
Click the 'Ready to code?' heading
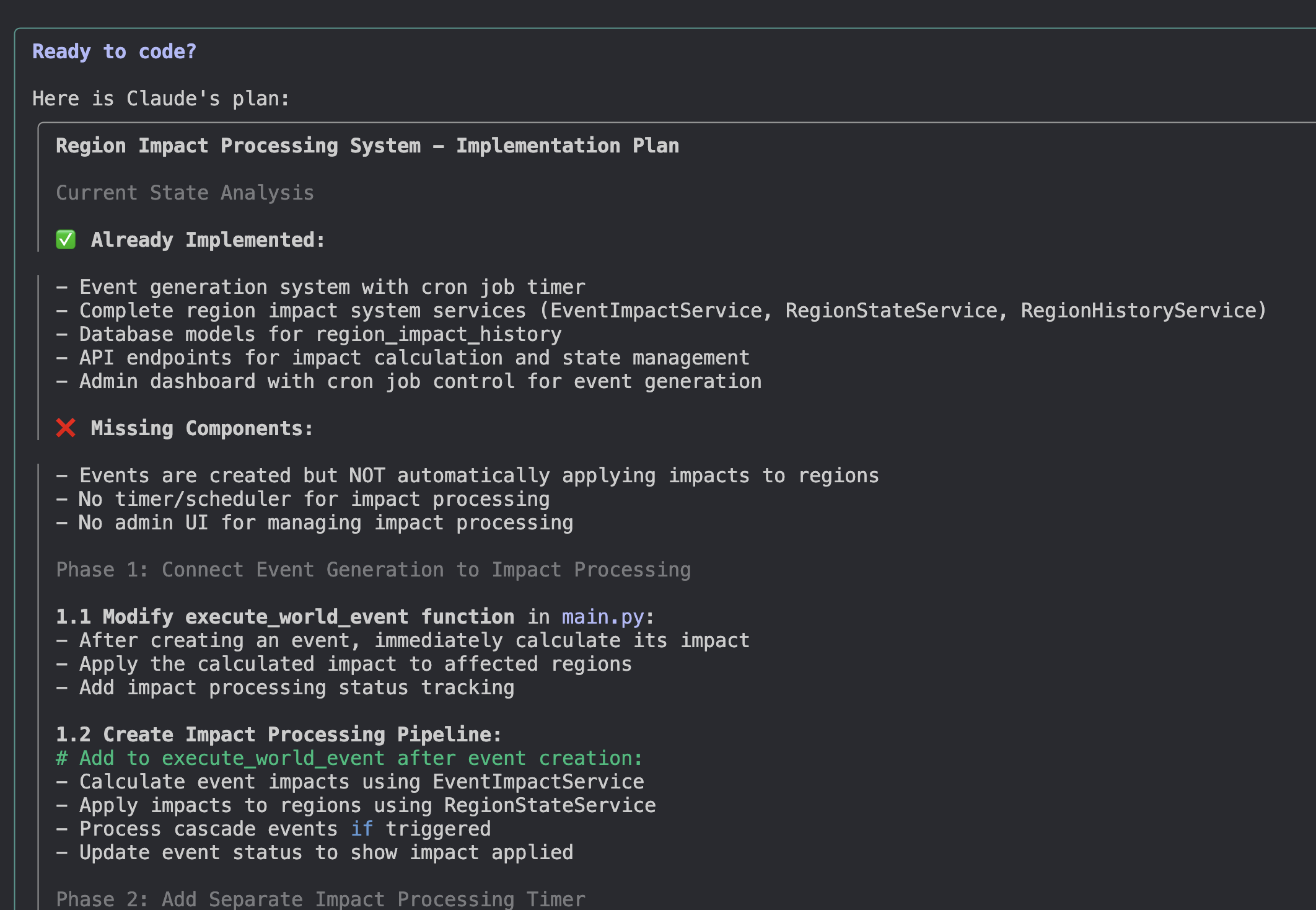(114, 51)
